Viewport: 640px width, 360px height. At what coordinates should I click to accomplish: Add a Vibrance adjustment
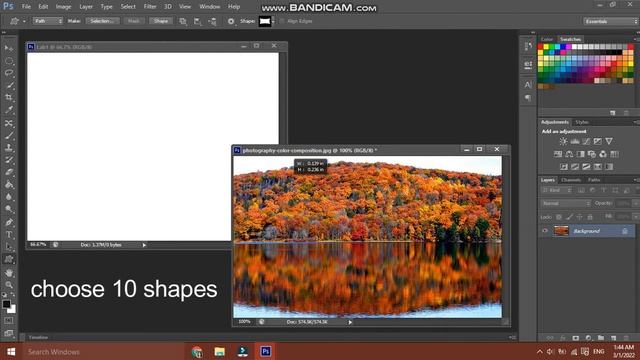[609, 141]
